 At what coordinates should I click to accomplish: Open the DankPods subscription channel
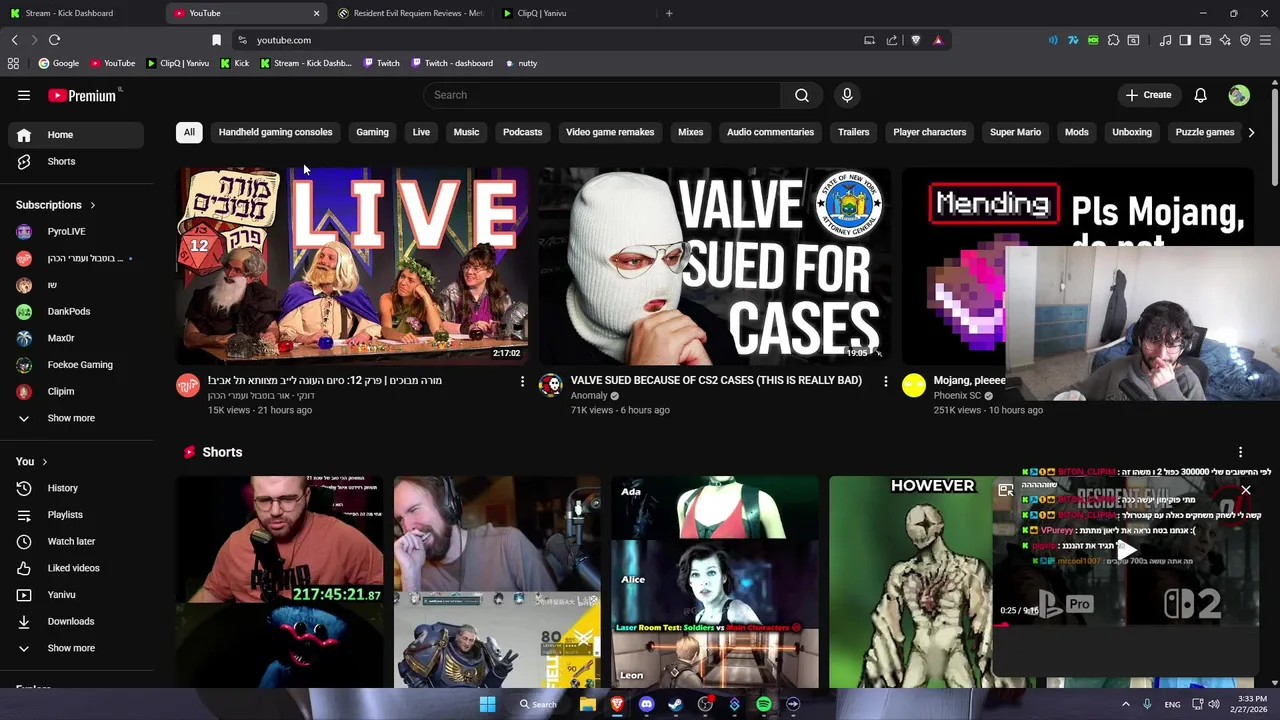pos(76,311)
